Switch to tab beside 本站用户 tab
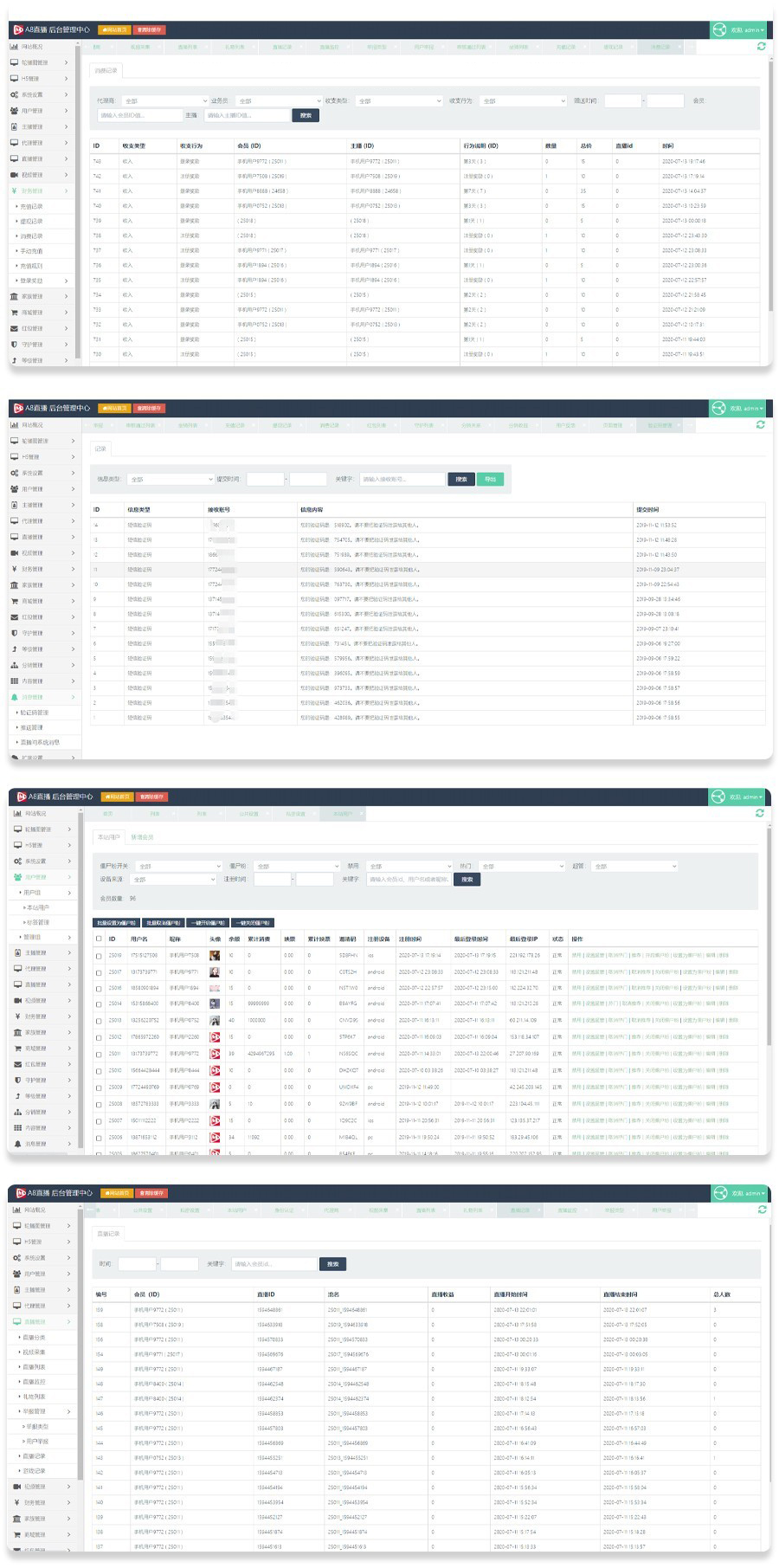This screenshot has width=779, height=1568. [x=142, y=837]
